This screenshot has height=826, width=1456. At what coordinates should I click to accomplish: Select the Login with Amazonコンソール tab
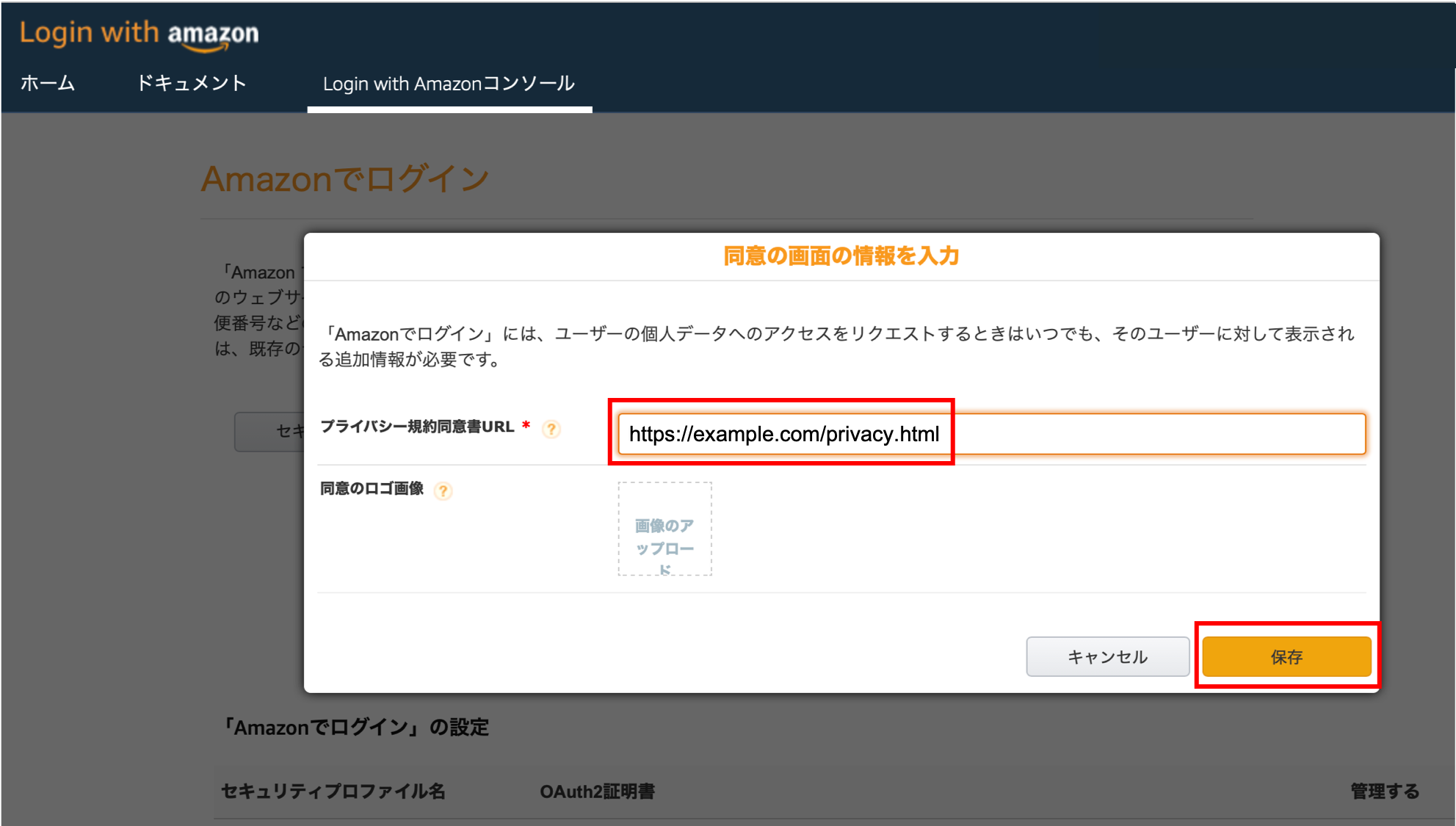(x=449, y=83)
